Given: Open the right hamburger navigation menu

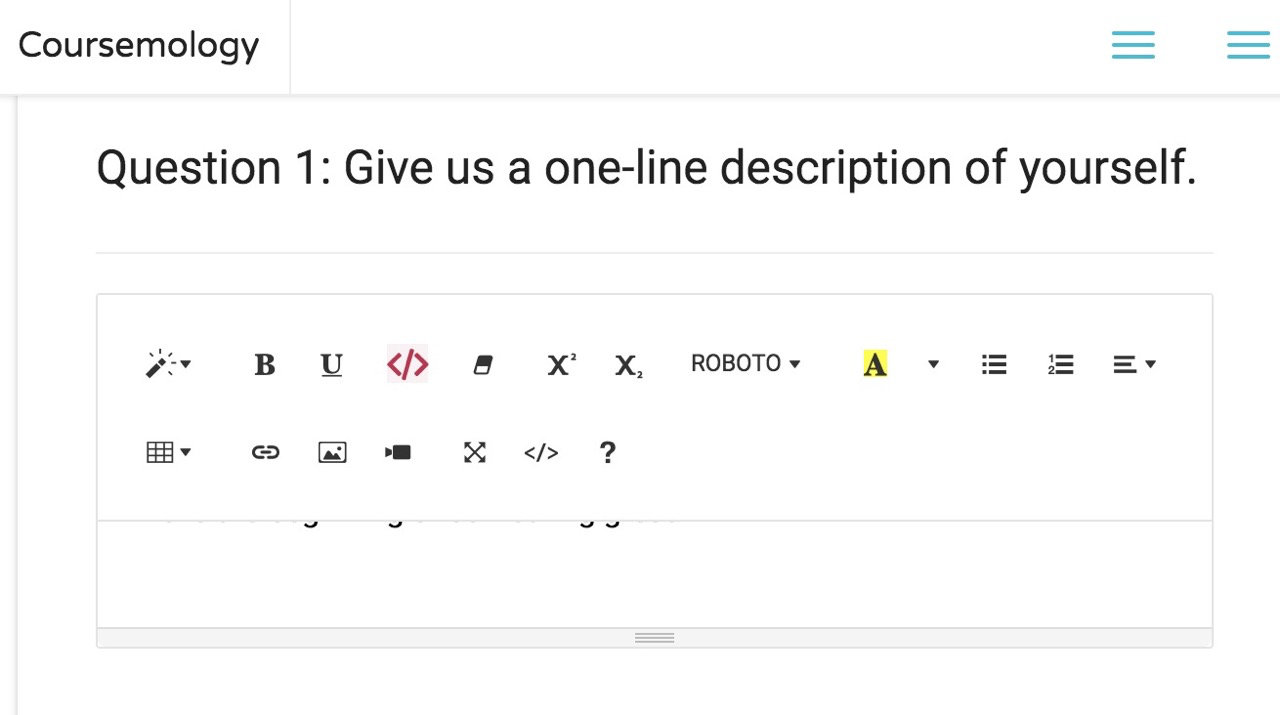Looking at the screenshot, I should click(x=1248, y=44).
